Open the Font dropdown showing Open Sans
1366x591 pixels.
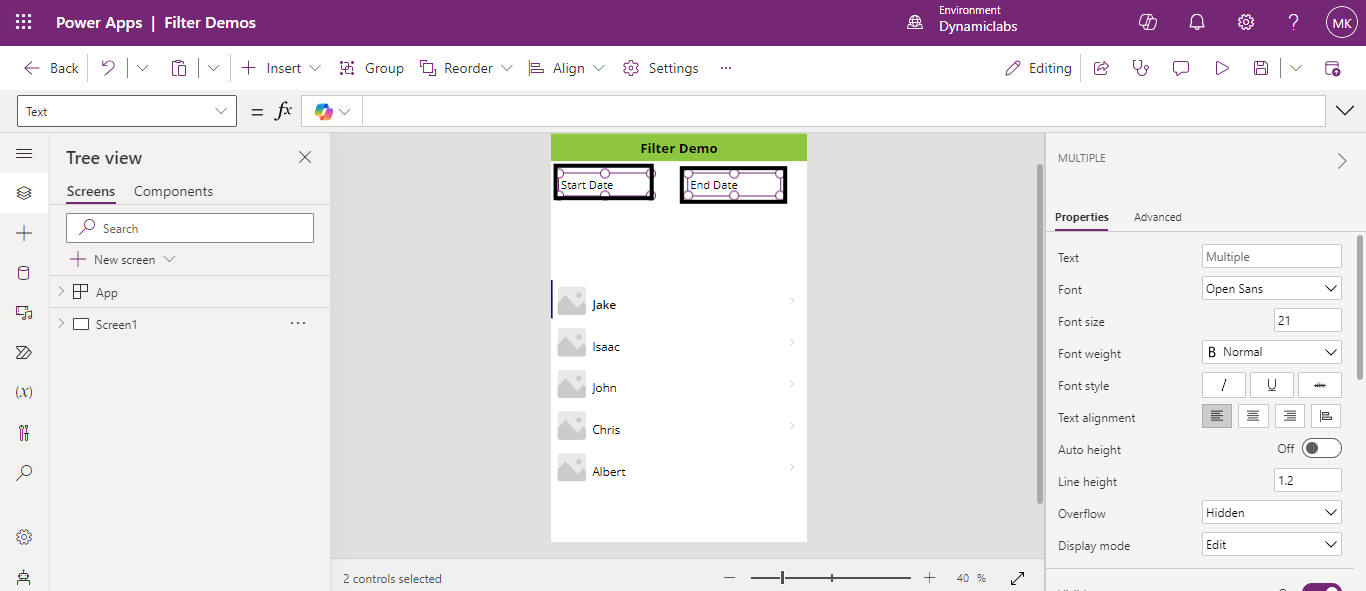[1271, 289]
